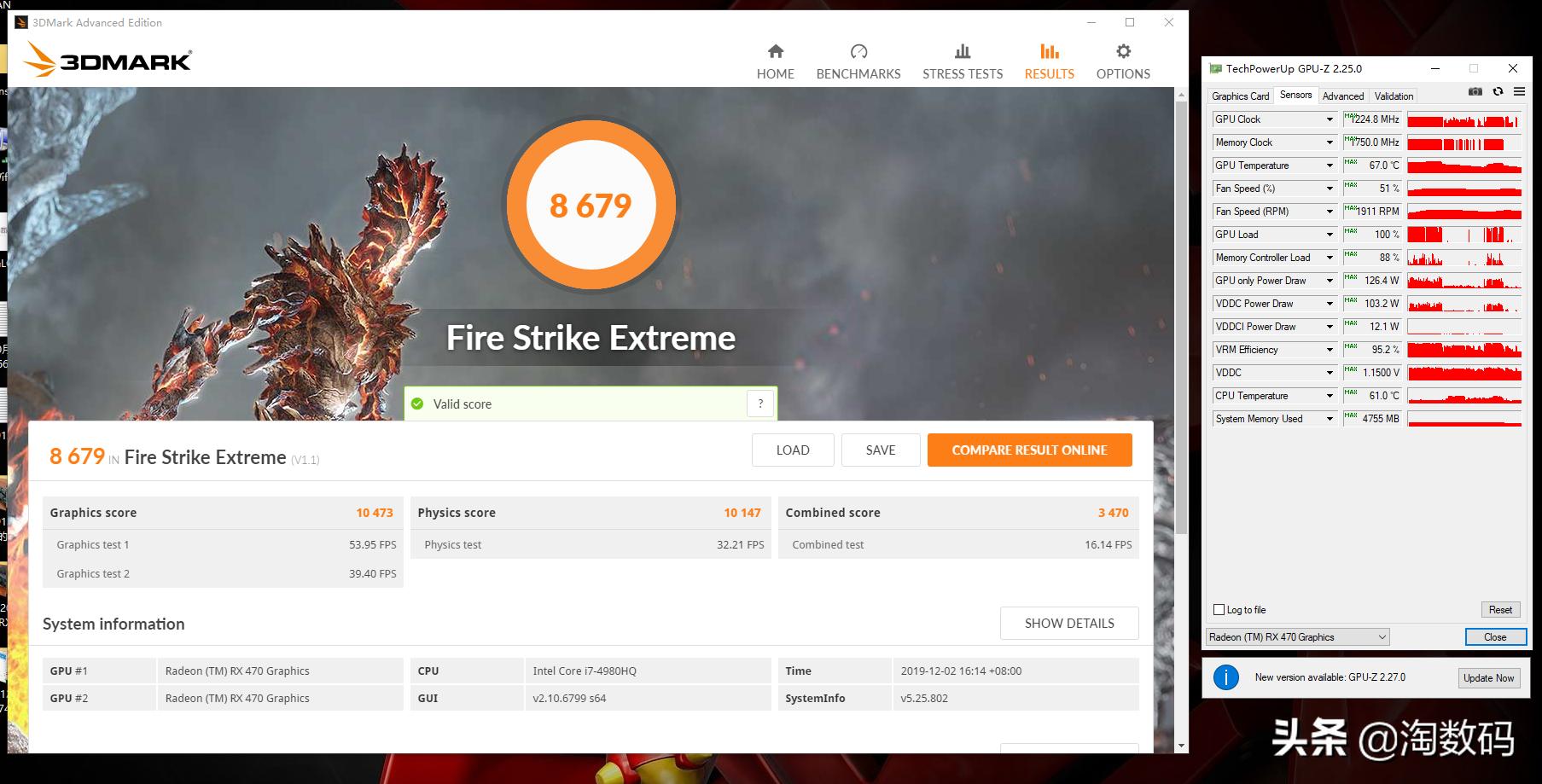Screen dimensions: 1542x784
Task: Expand the VDDC Power Draw dropdown
Action: click(1330, 304)
